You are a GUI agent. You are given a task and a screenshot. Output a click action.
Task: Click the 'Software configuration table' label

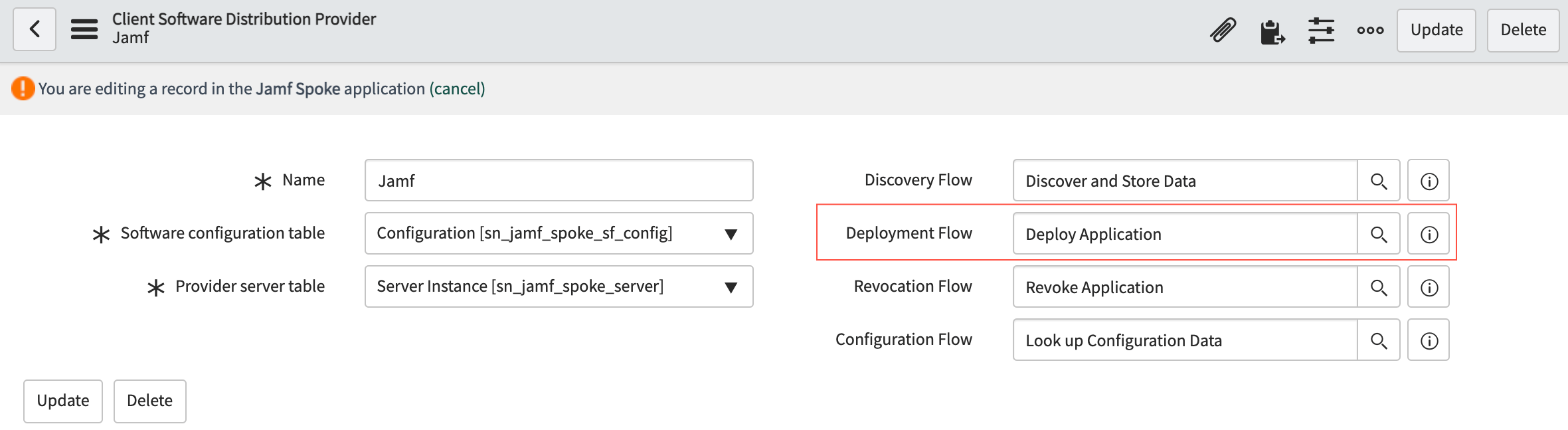pos(222,233)
